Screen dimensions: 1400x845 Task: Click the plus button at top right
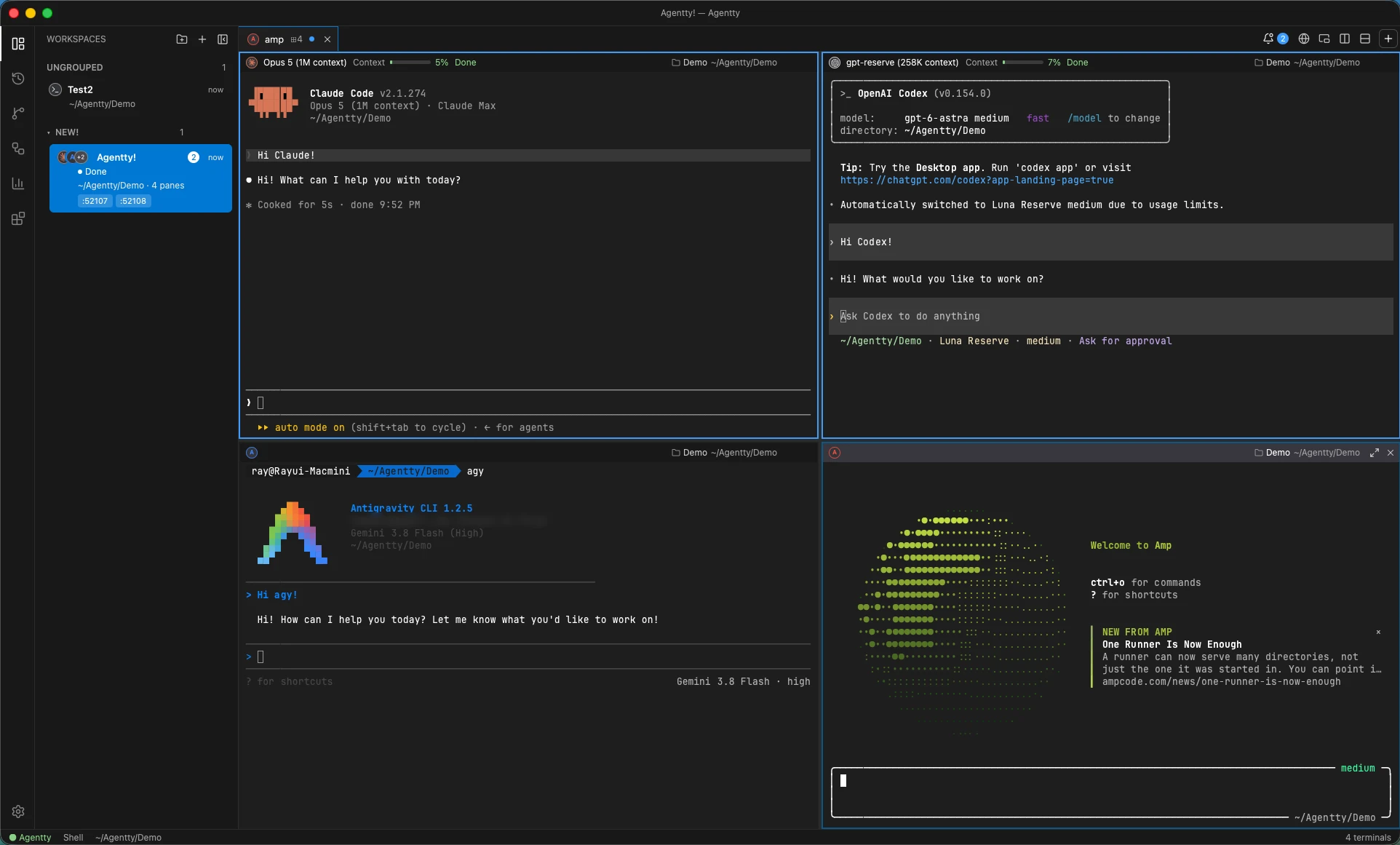pyautogui.click(x=1388, y=39)
